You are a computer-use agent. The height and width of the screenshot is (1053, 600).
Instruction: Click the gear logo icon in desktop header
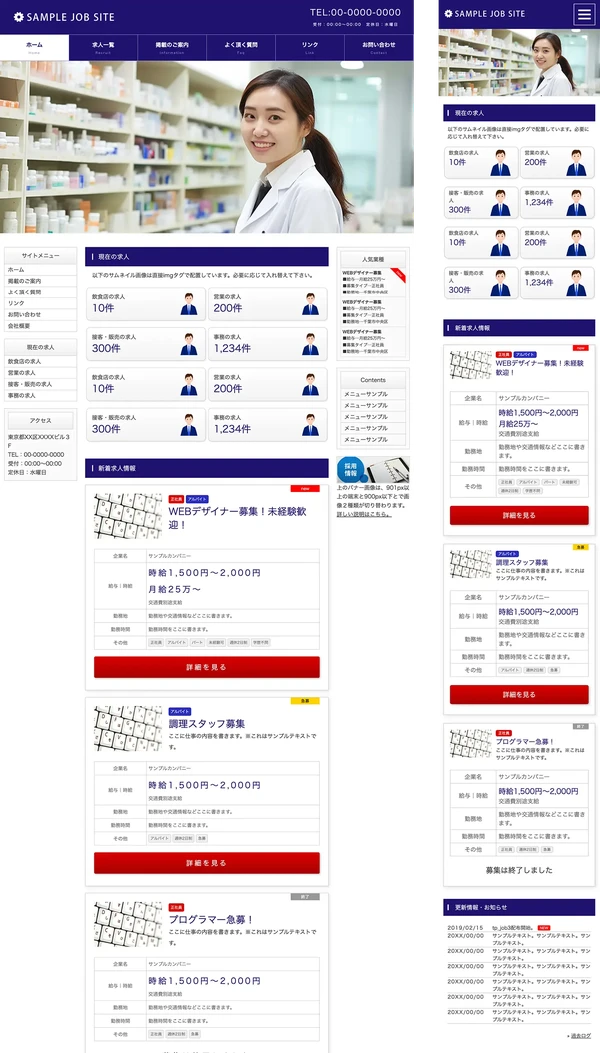click(18, 17)
